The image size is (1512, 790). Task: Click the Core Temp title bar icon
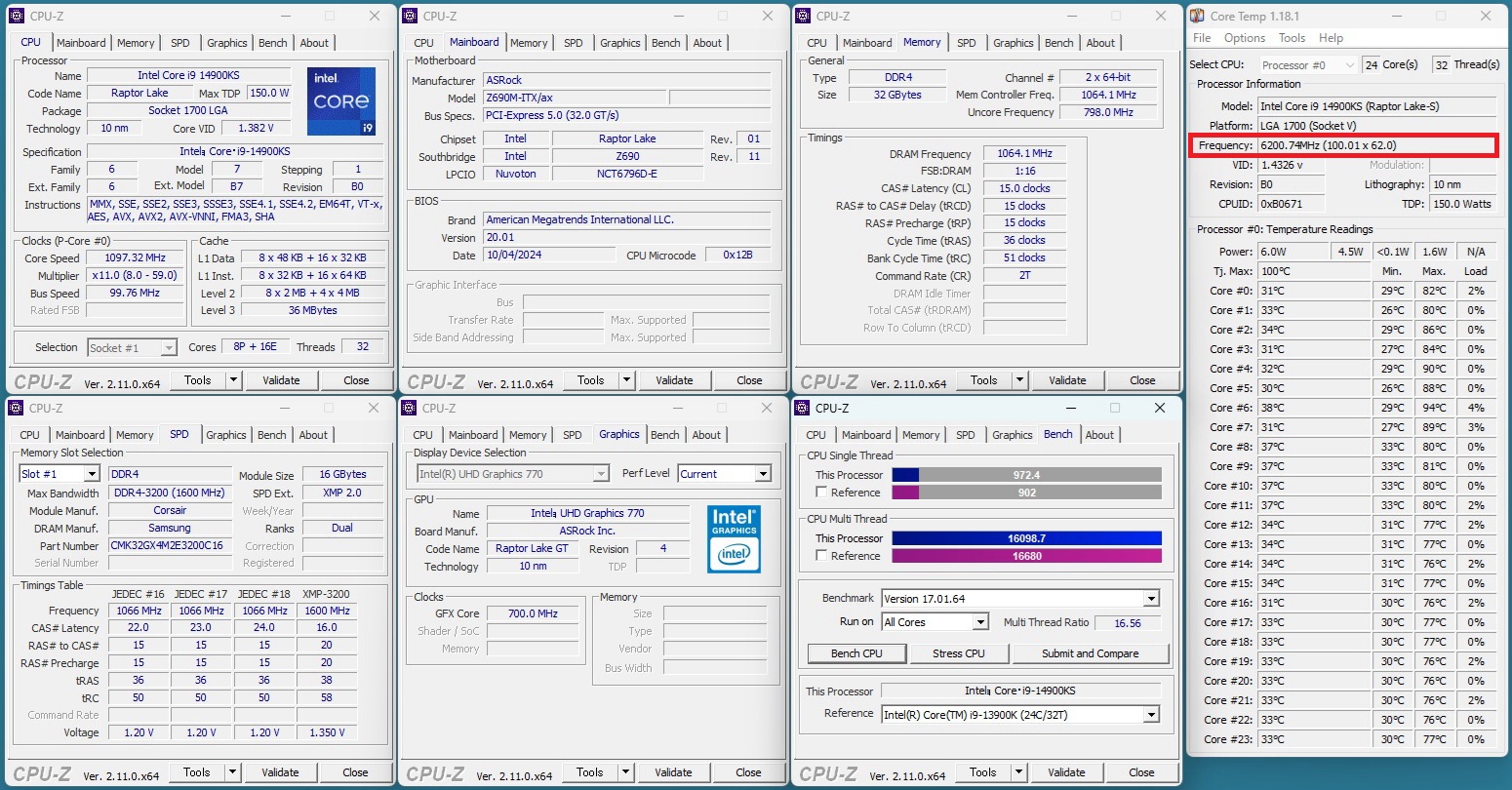coord(1197,16)
